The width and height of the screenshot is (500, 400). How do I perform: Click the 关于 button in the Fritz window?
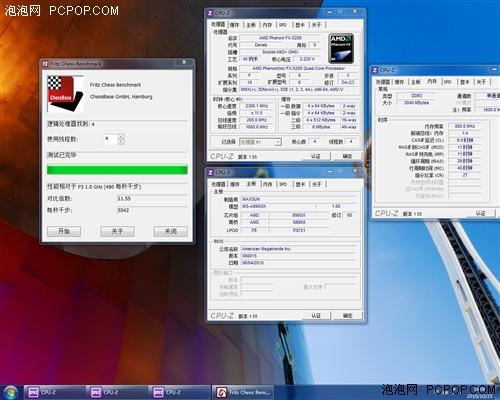click(x=117, y=231)
